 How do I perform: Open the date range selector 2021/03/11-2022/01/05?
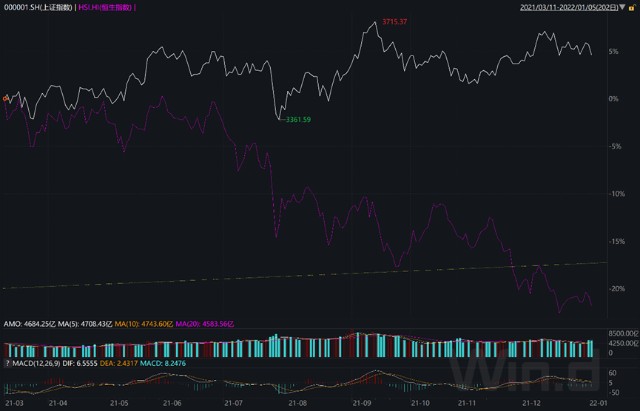(575, 7)
